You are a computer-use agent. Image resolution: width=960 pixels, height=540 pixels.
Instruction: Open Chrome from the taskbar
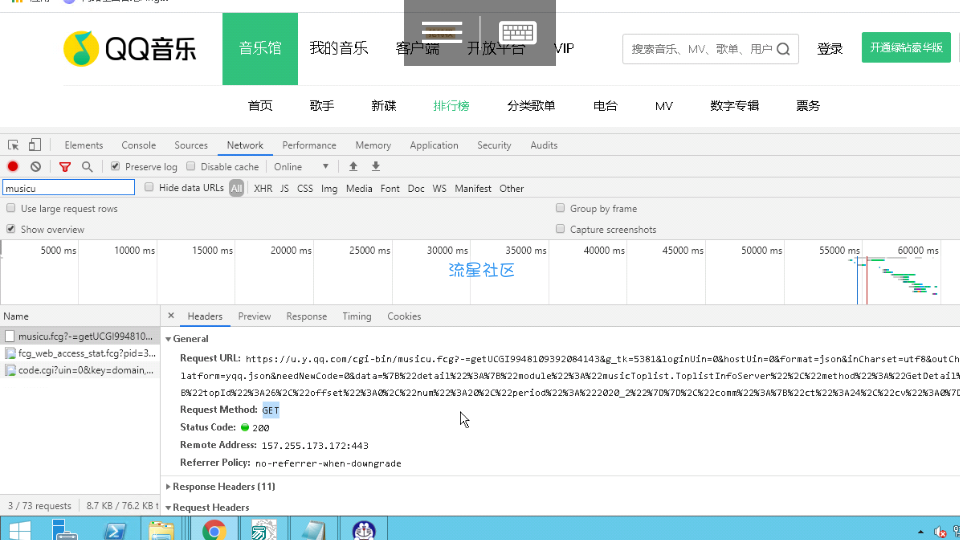click(214, 530)
